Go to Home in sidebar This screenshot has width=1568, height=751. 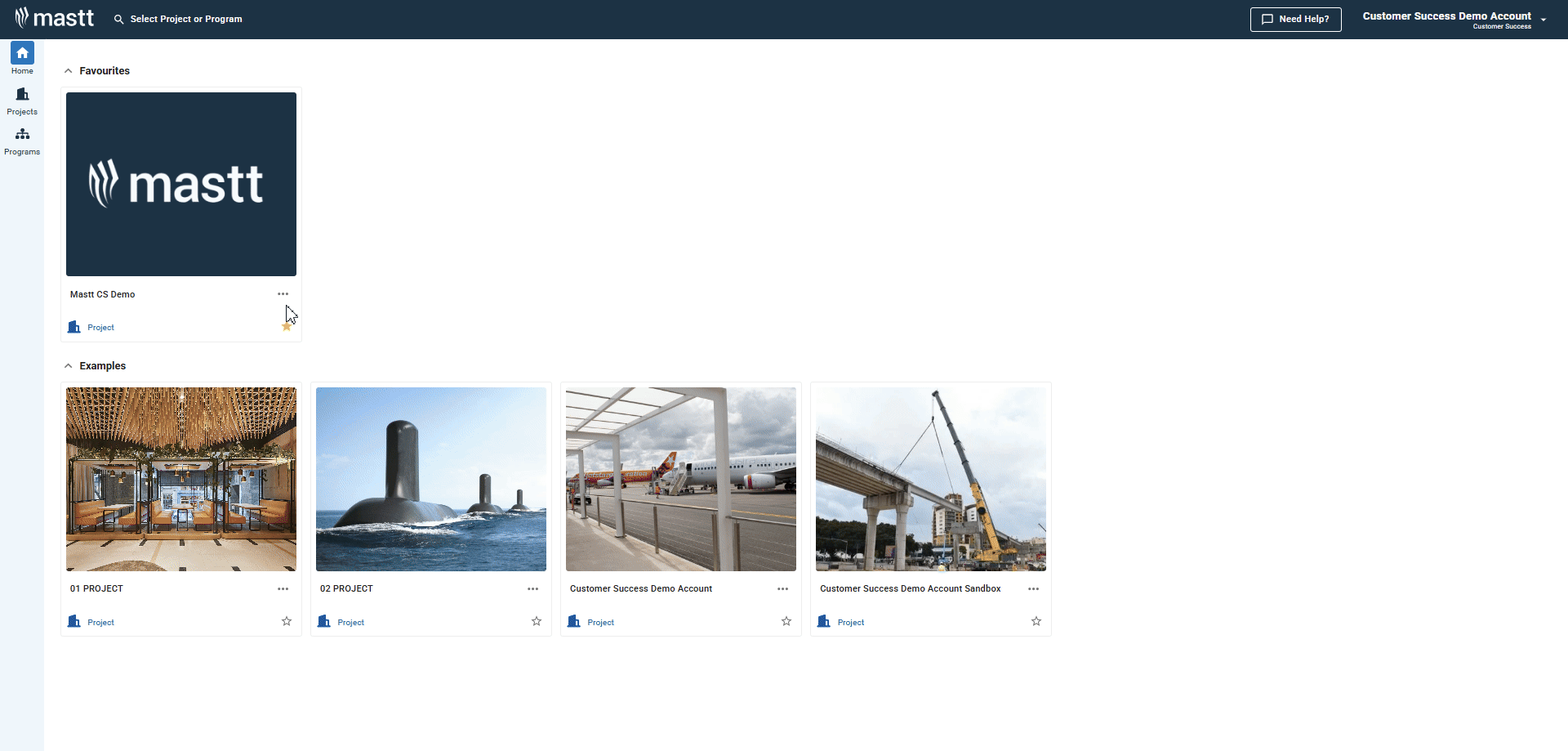coord(22,58)
